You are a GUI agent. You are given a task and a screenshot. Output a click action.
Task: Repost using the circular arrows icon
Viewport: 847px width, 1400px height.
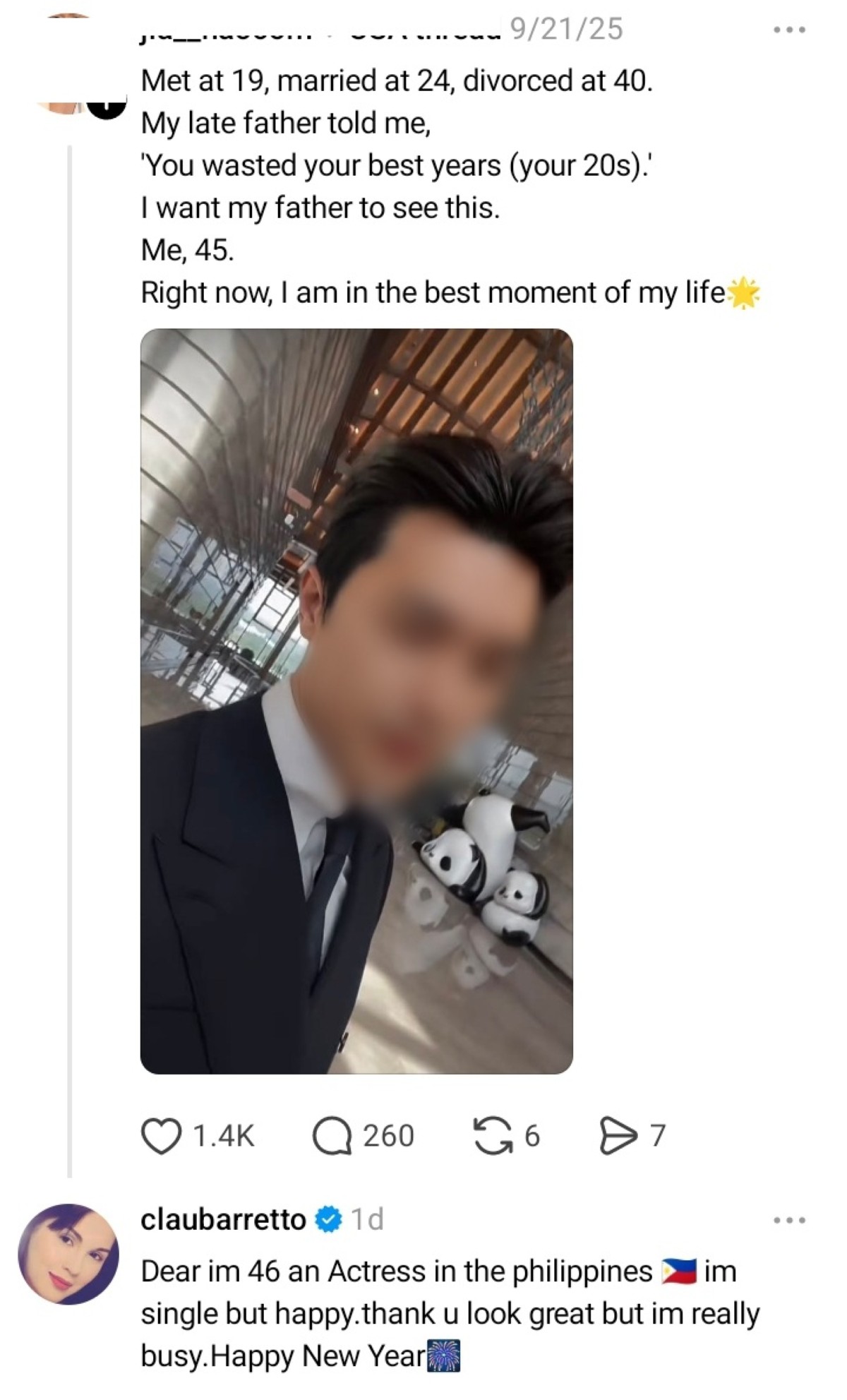pos(493,1136)
